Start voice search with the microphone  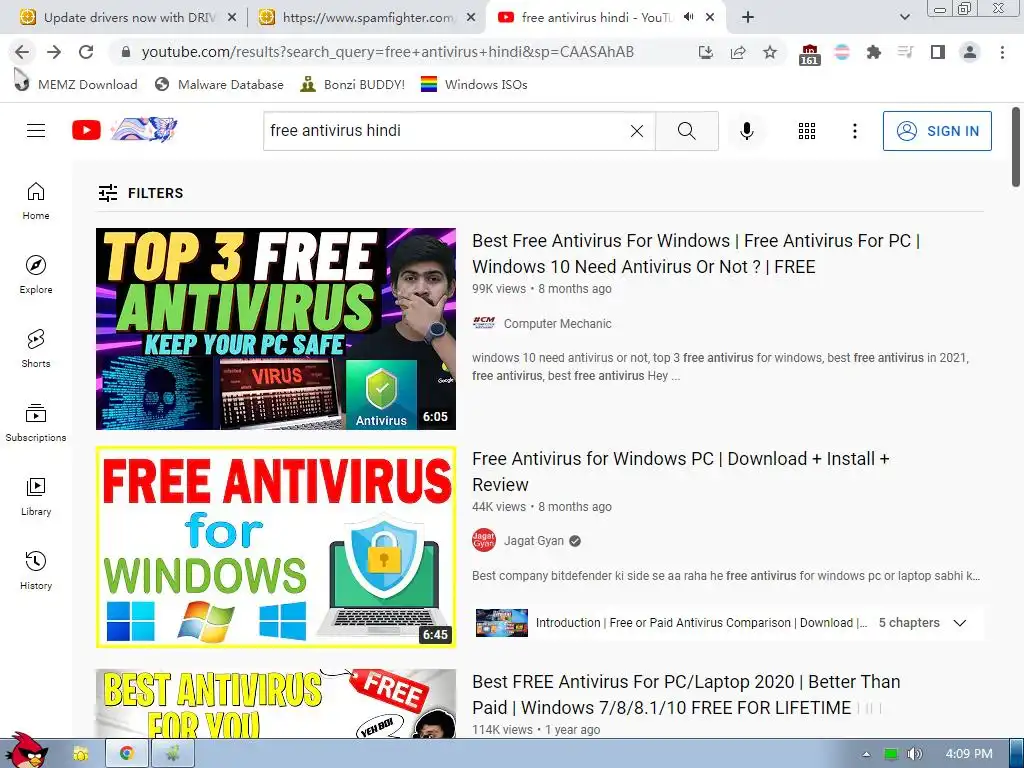pos(746,131)
